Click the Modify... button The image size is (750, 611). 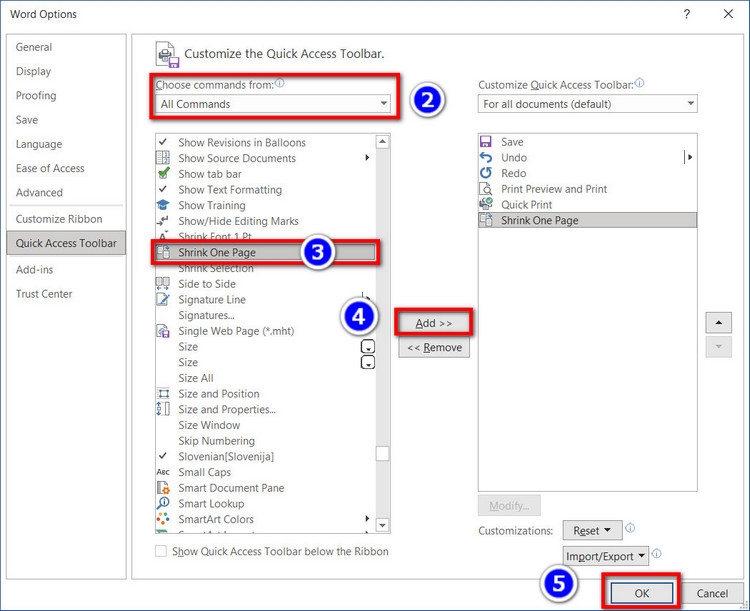pyautogui.click(x=509, y=506)
